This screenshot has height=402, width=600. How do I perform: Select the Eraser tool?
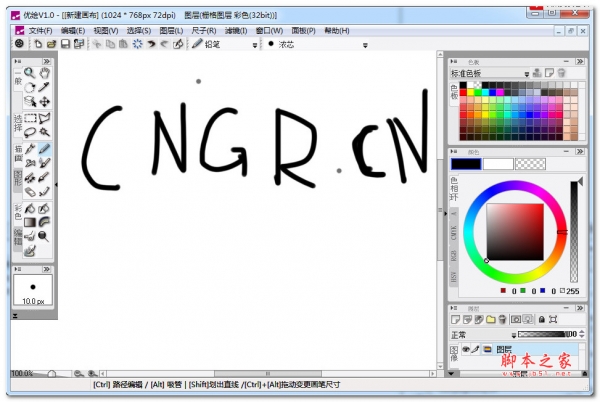click(x=30, y=191)
